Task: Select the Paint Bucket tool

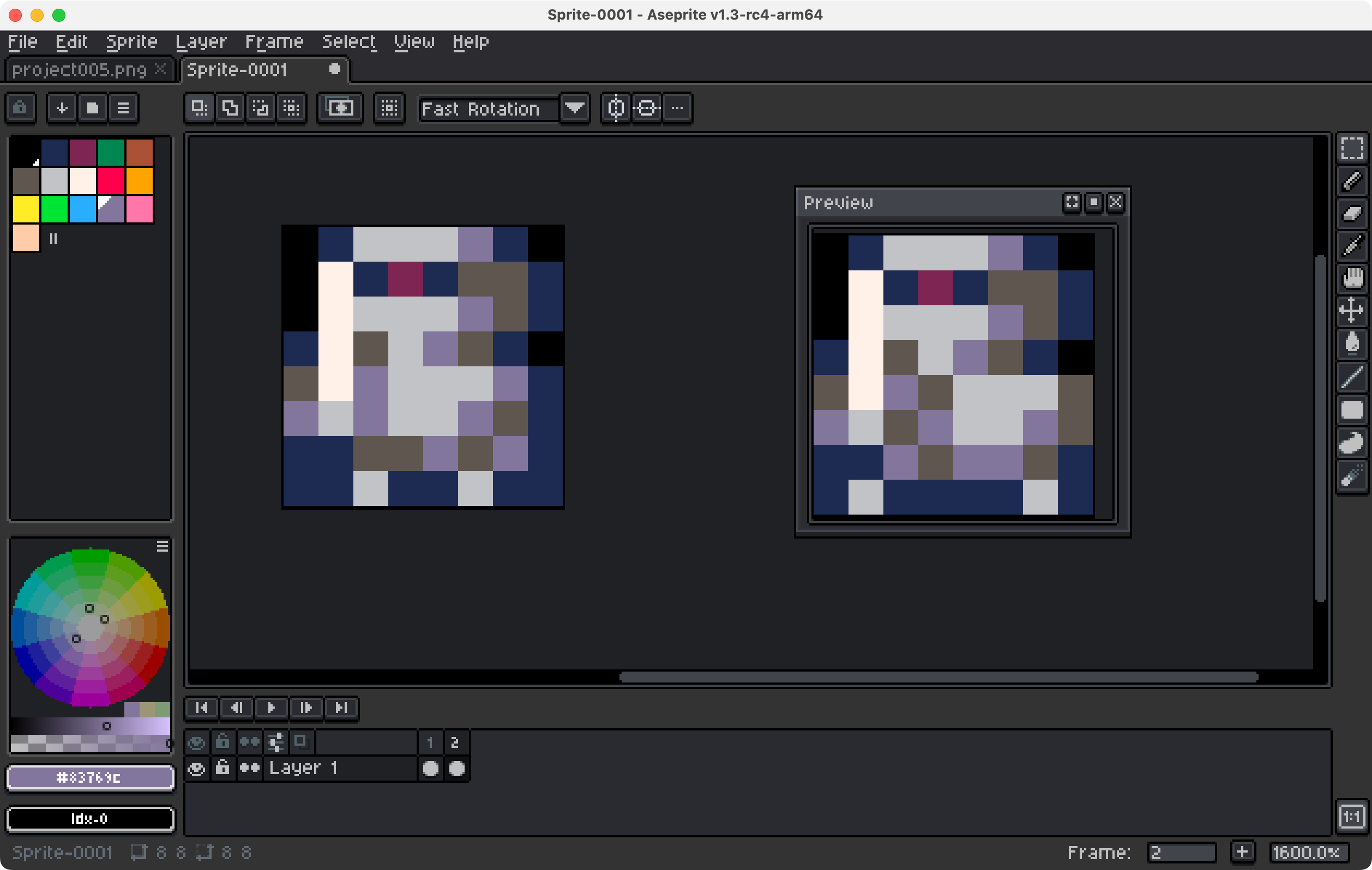Action: tap(1351, 343)
